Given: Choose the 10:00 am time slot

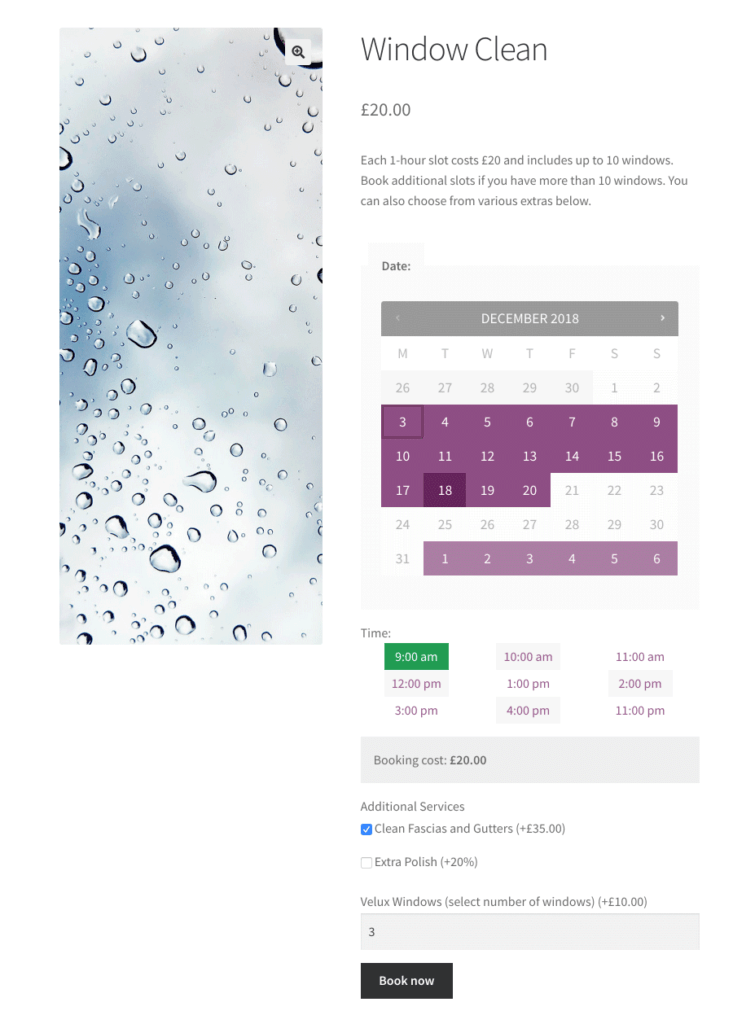Looking at the screenshot, I should click(528, 656).
